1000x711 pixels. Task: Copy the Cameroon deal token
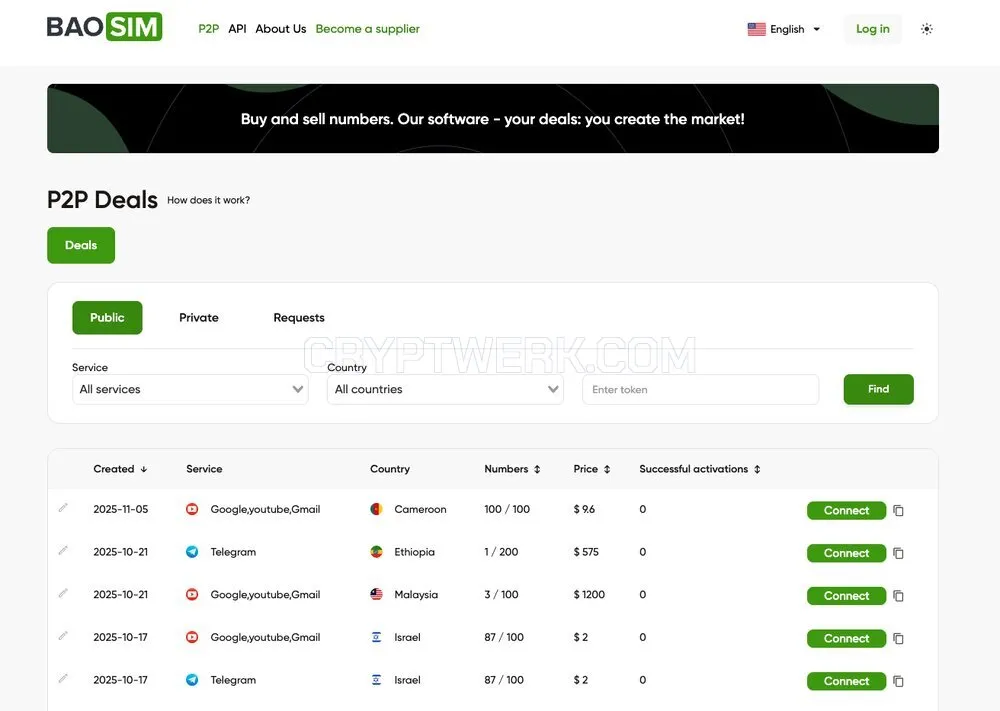point(899,511)
